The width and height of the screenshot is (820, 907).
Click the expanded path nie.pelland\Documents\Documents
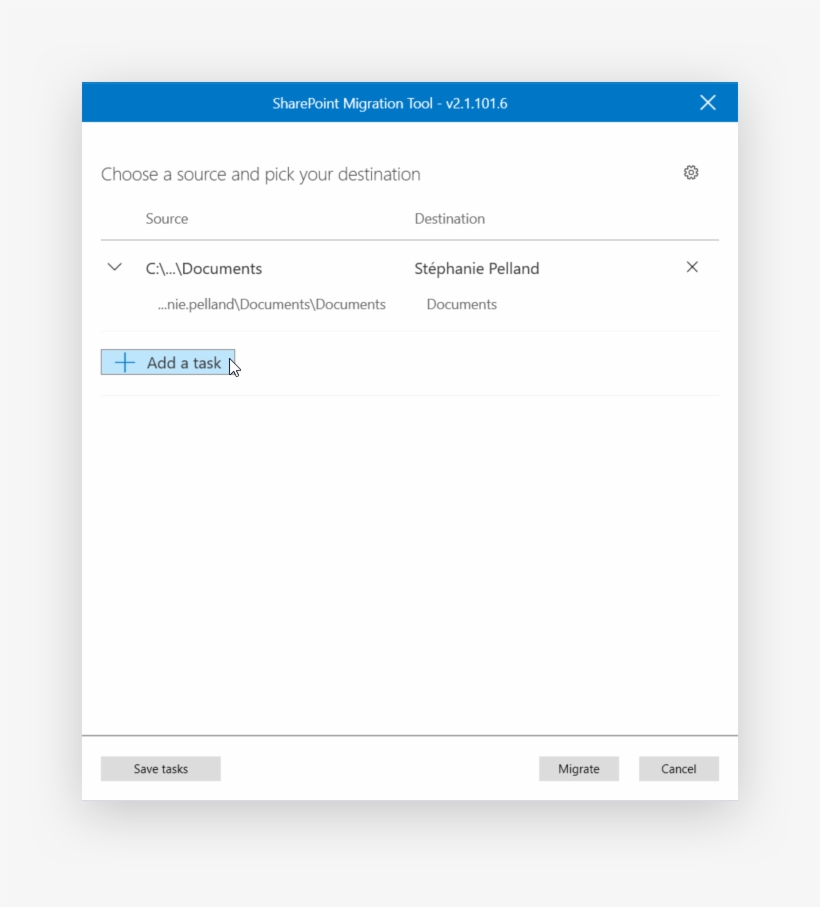[273, 304]
